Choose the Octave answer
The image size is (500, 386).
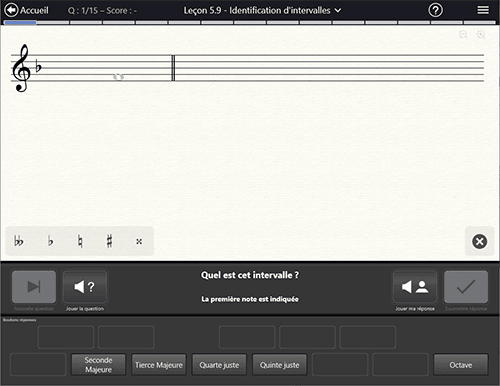point(461,365)
